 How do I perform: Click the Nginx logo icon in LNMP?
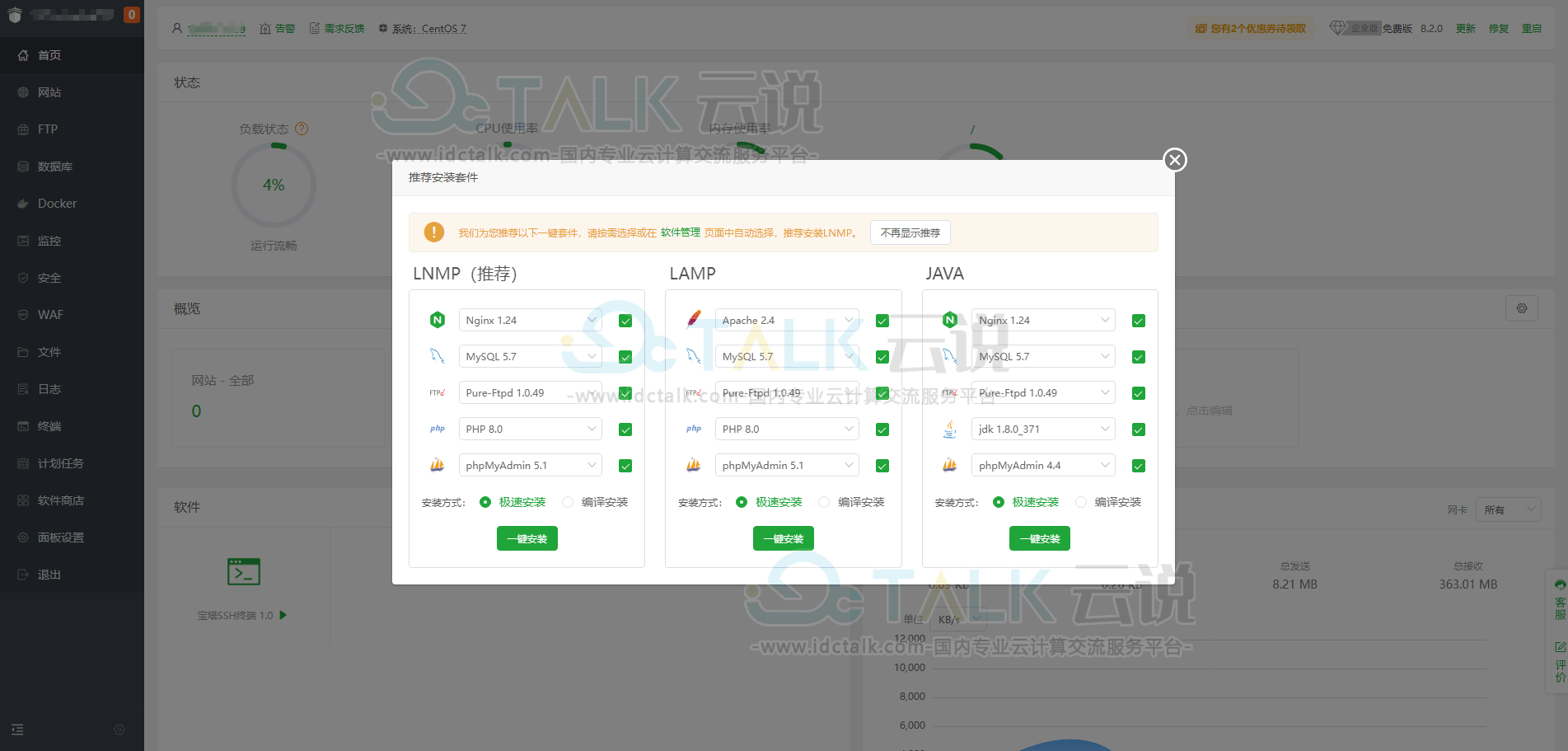click(x=438, y=320)
